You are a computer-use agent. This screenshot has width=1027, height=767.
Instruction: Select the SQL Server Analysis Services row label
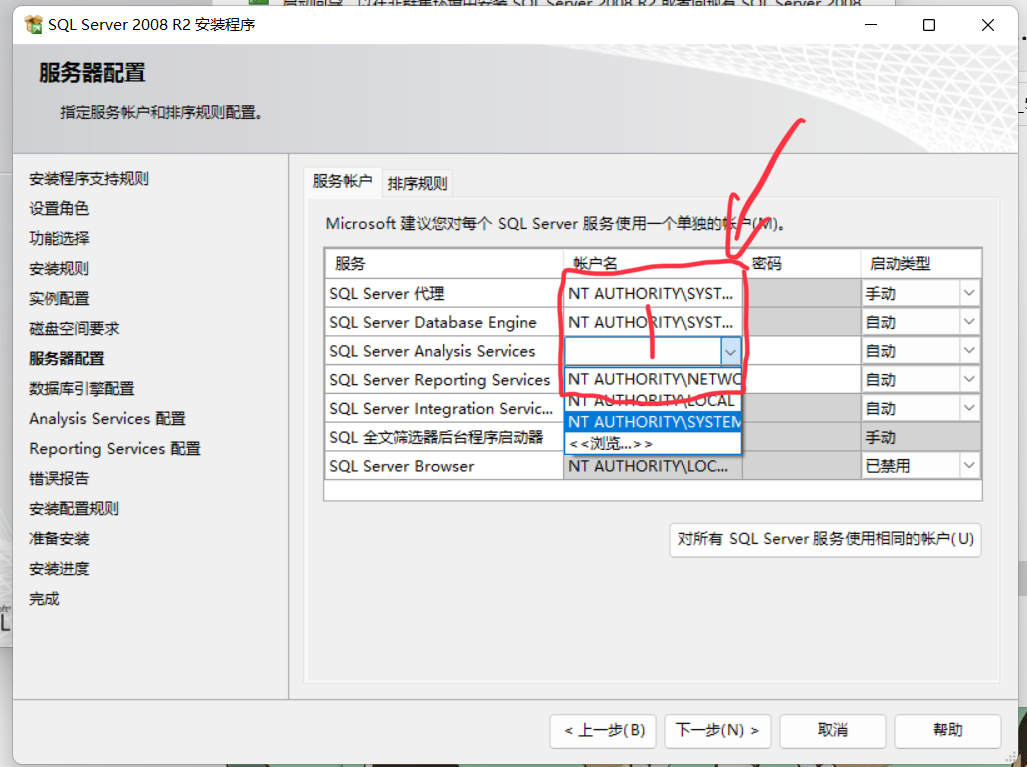[x=432, y=351]
